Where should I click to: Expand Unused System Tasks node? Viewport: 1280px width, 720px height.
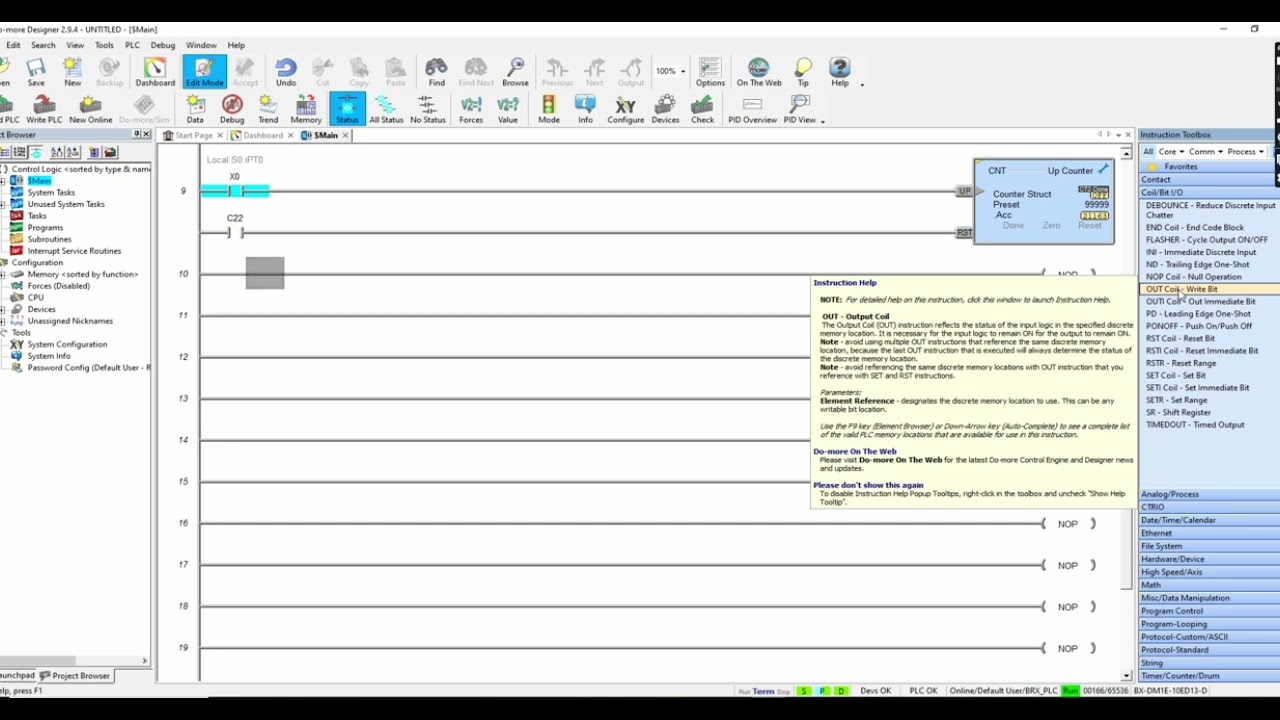pos(4,204)
